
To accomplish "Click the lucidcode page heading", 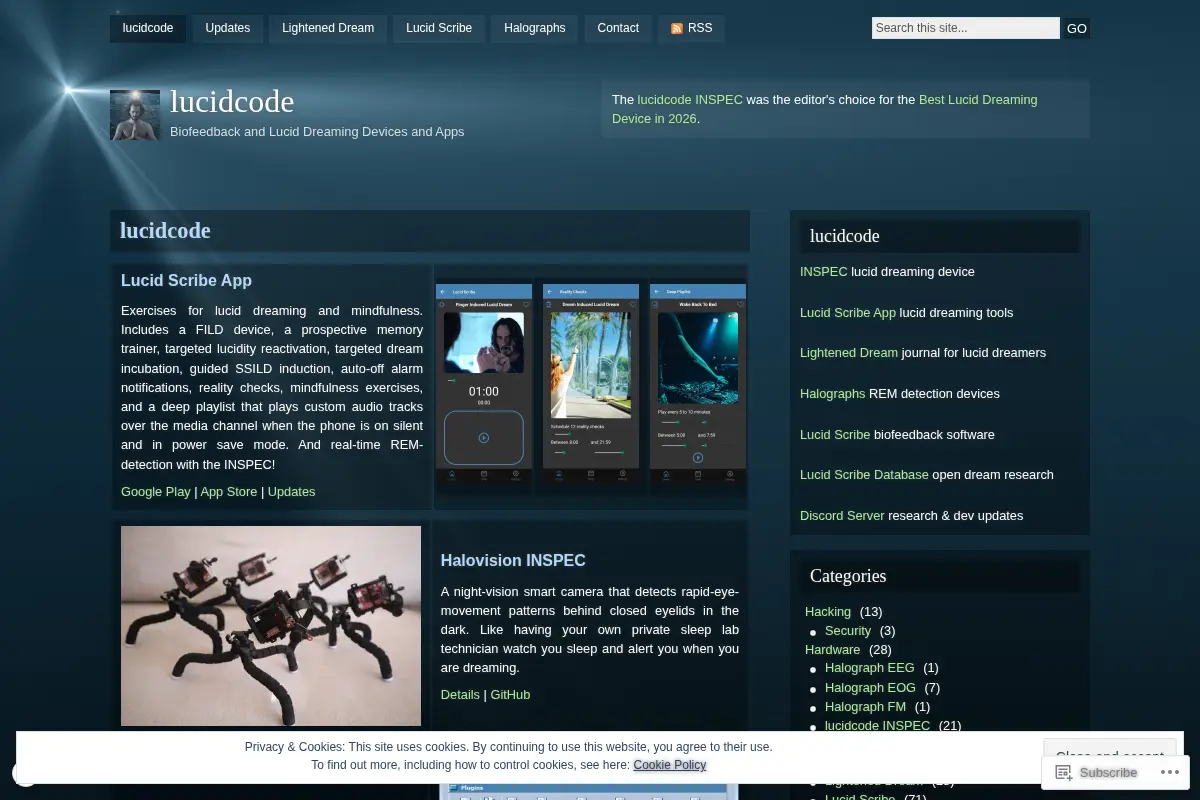I will (165, 231).
